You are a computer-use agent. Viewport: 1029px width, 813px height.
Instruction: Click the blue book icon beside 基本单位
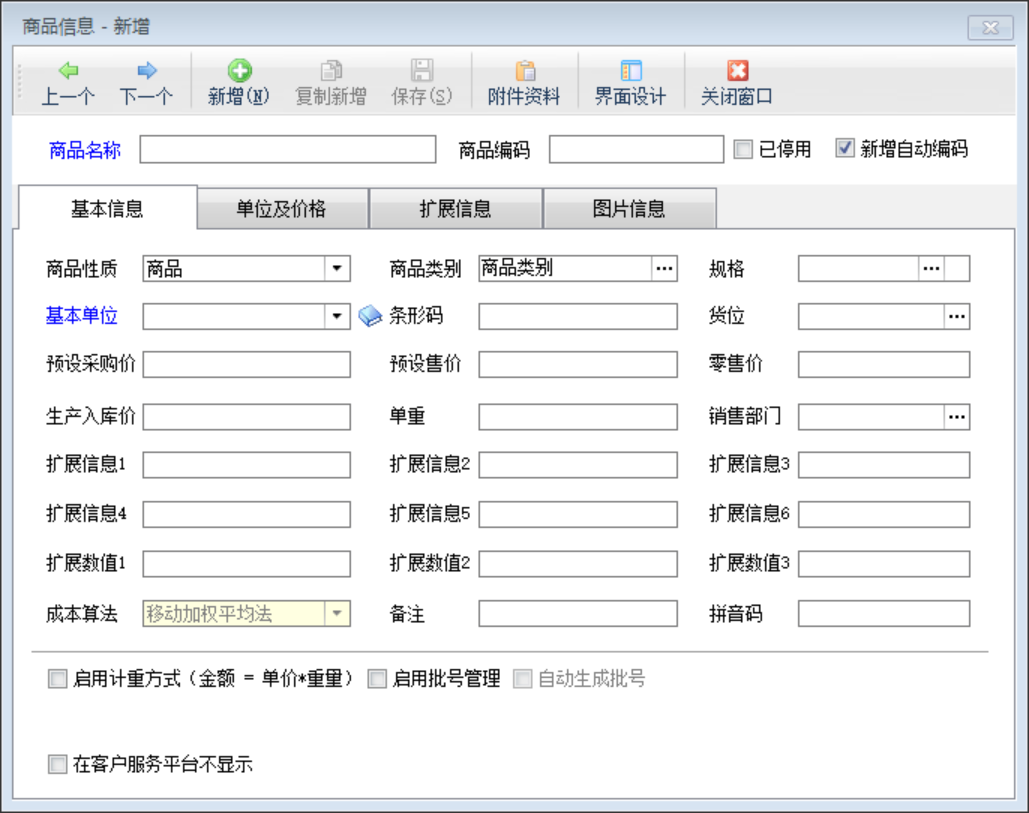370,317
